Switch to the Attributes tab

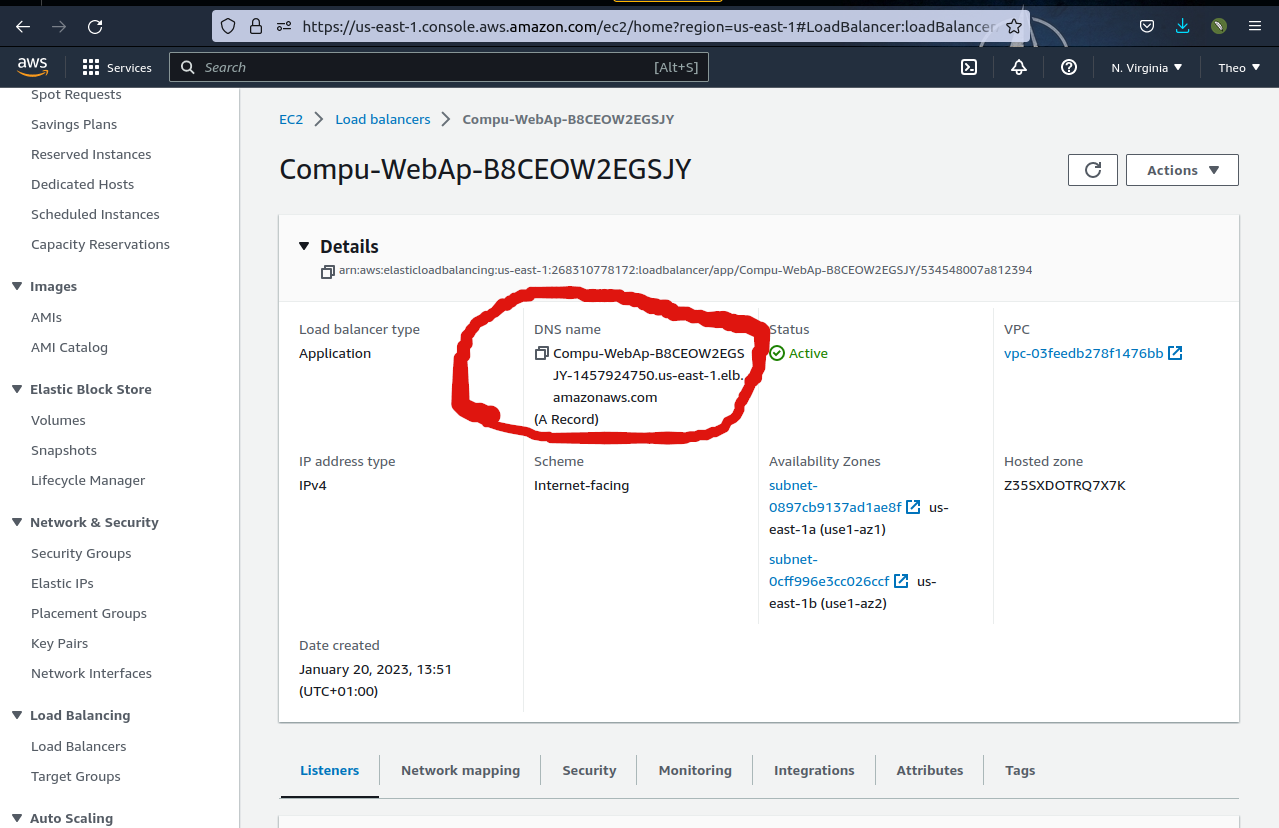(x=929, y=770)
